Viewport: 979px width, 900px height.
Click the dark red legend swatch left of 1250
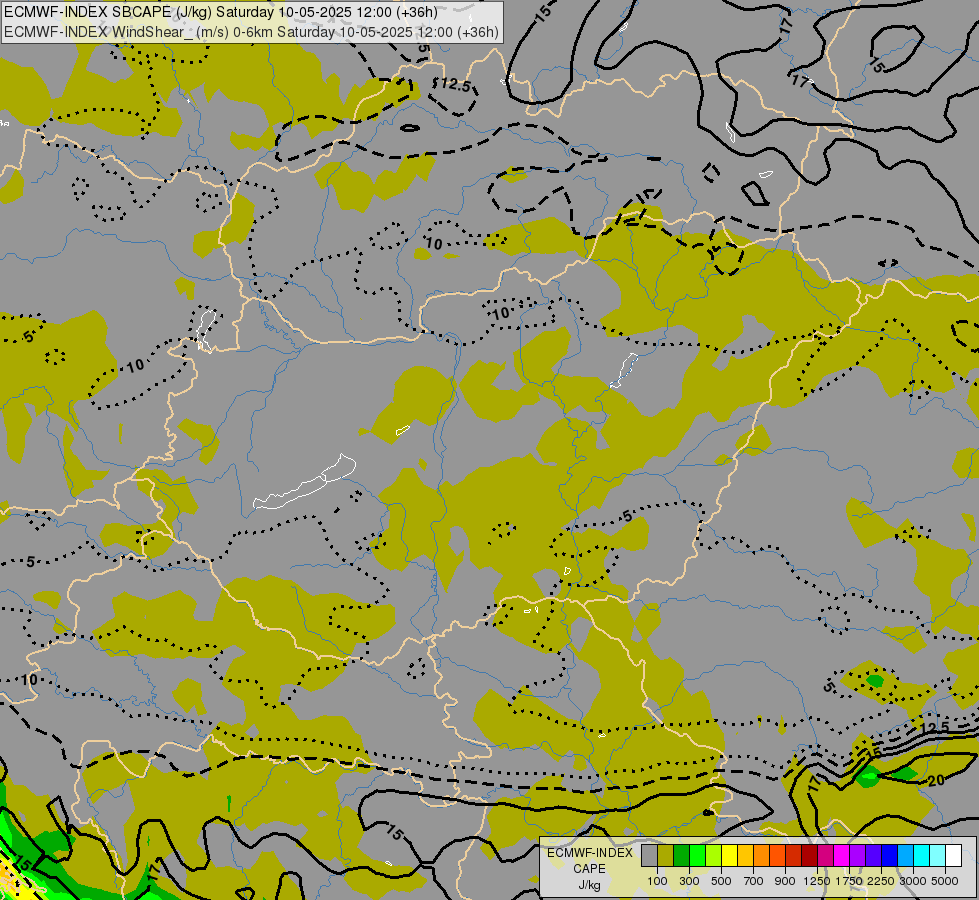pos(809,855)
